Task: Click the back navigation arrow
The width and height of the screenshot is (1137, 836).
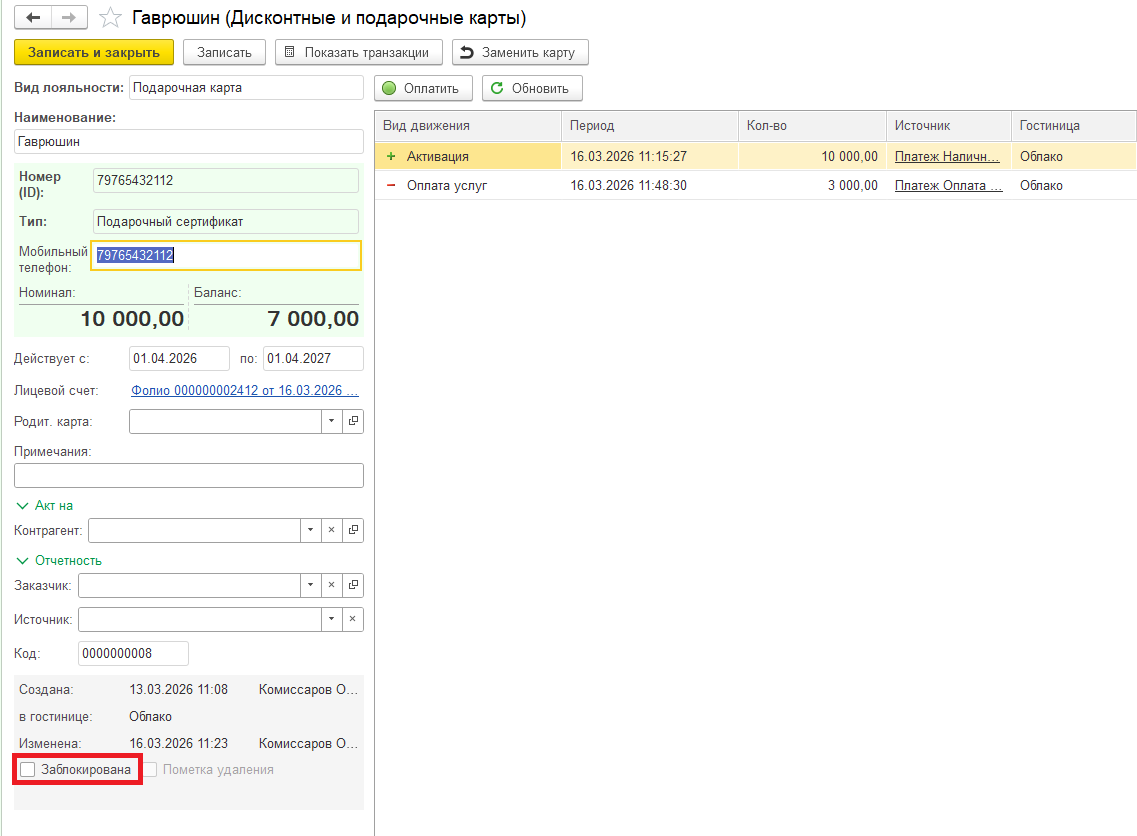Action: coord(34,18)
